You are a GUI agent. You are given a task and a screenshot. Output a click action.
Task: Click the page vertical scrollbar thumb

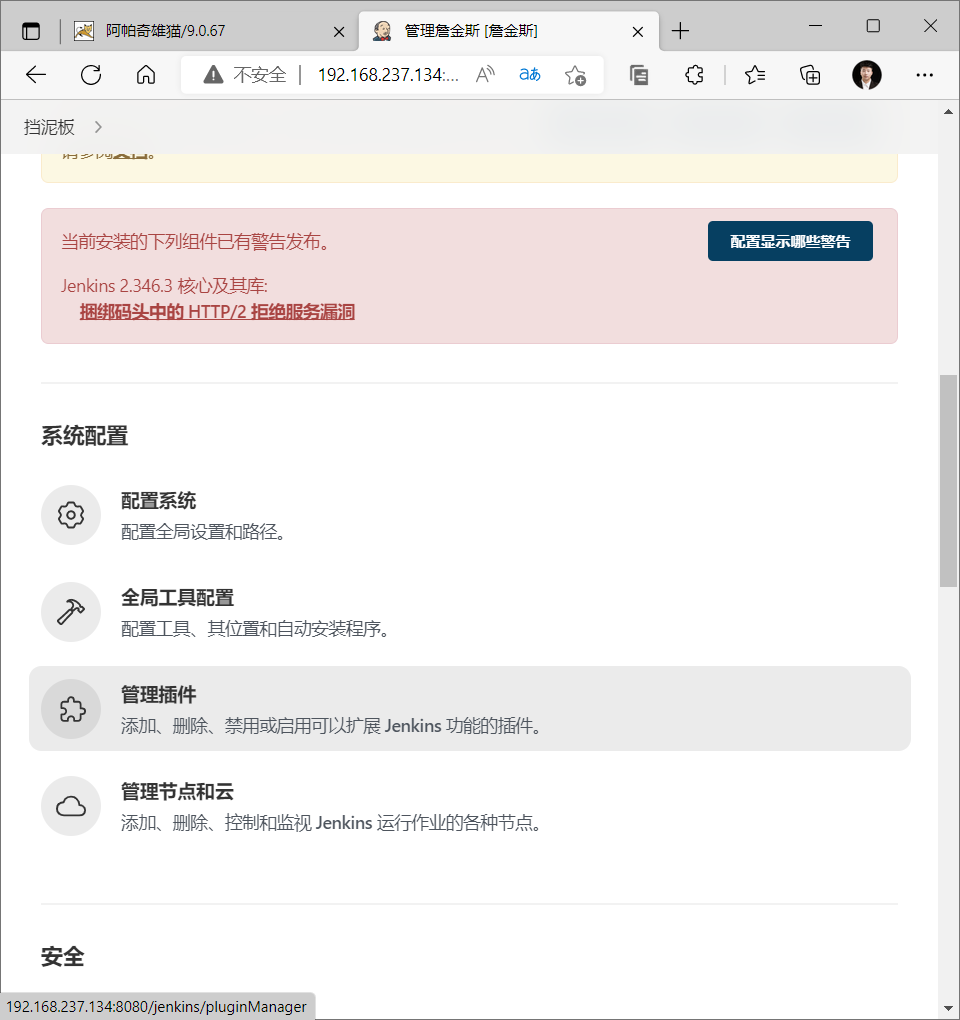click(x=948, y=481)
